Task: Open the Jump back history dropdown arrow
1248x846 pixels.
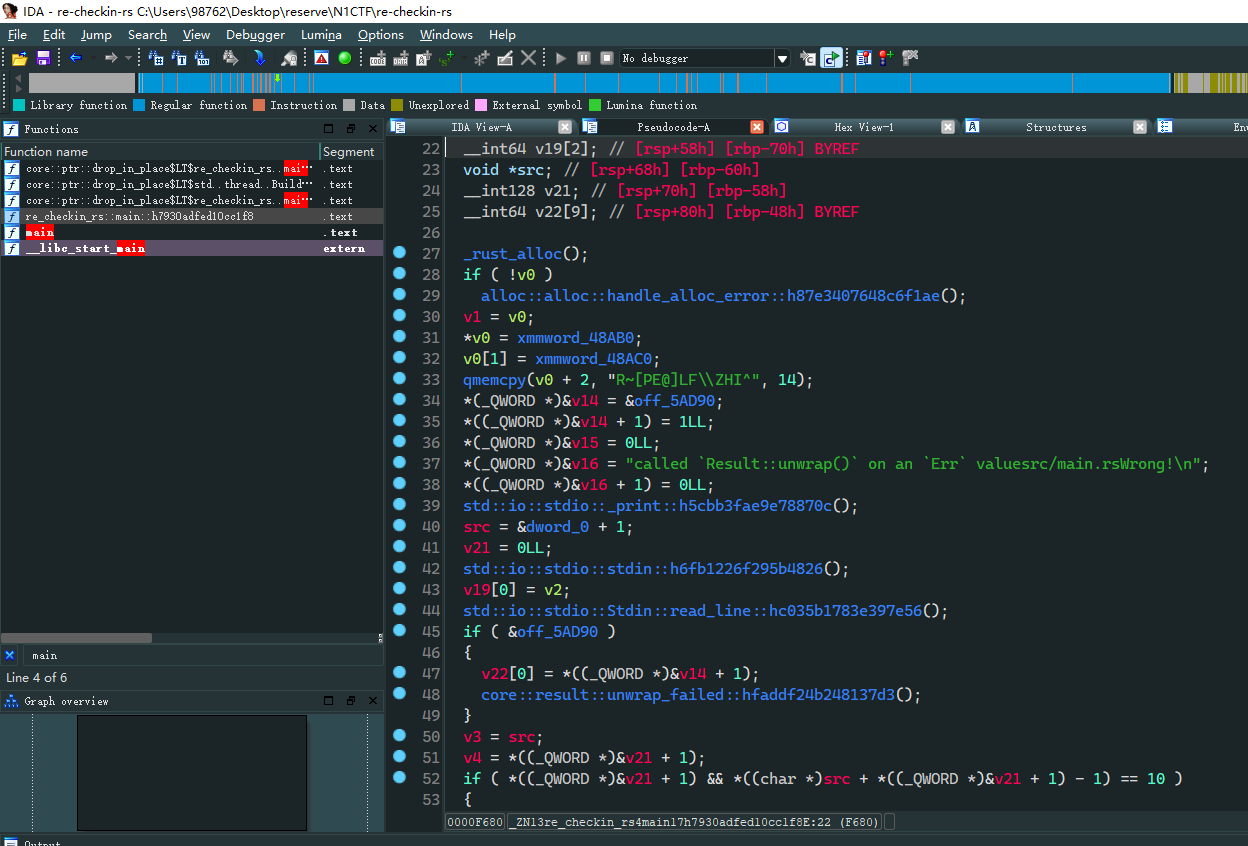Action: click(x=92, y=58)
